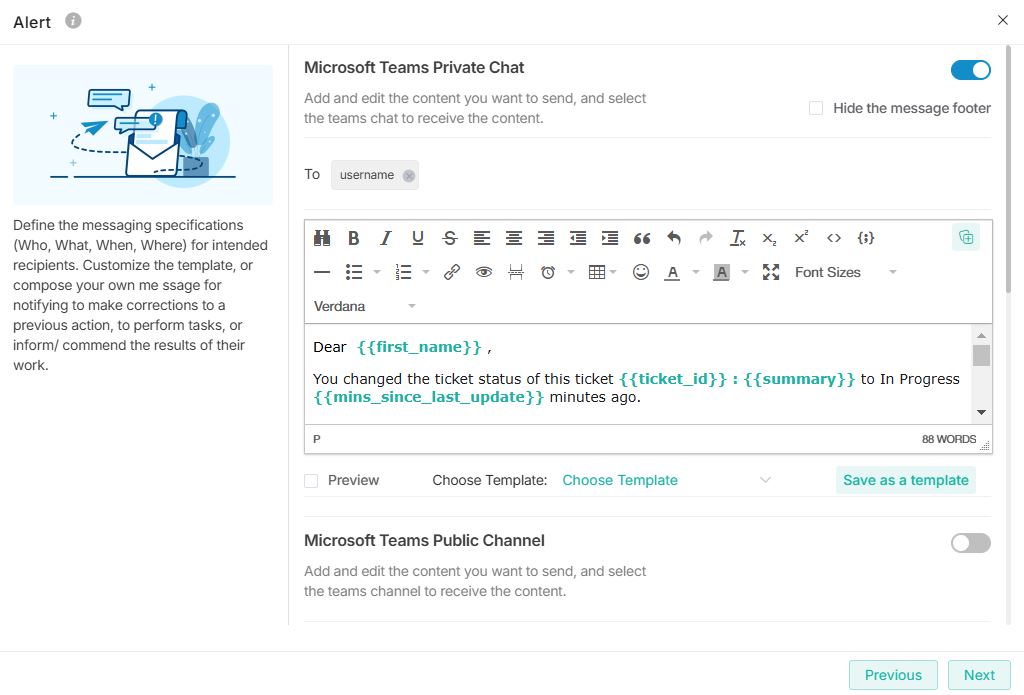Image resolution: width=1024 pixels, height=695 pixels.
Task: Open the Choose Template dropdown
Action: click(x=666, y=481)
